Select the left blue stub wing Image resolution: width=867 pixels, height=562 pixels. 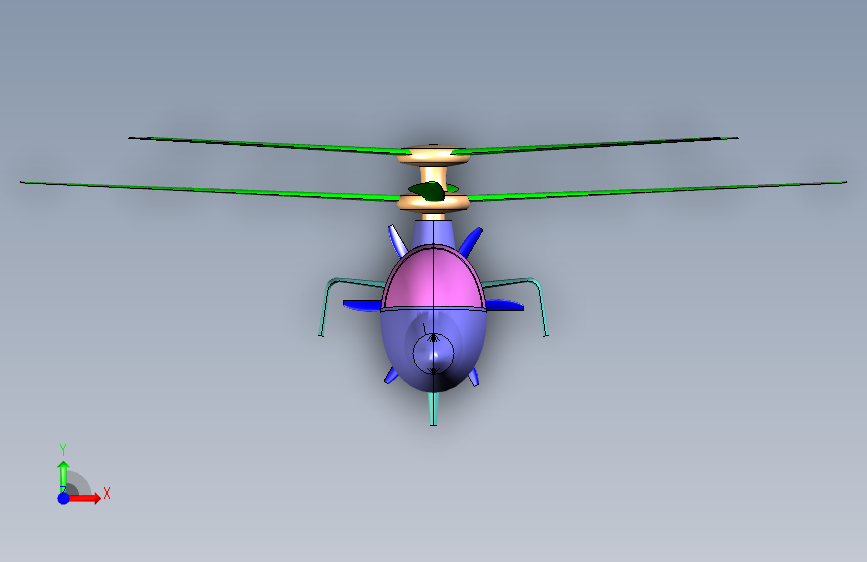(x=362, y=305)
